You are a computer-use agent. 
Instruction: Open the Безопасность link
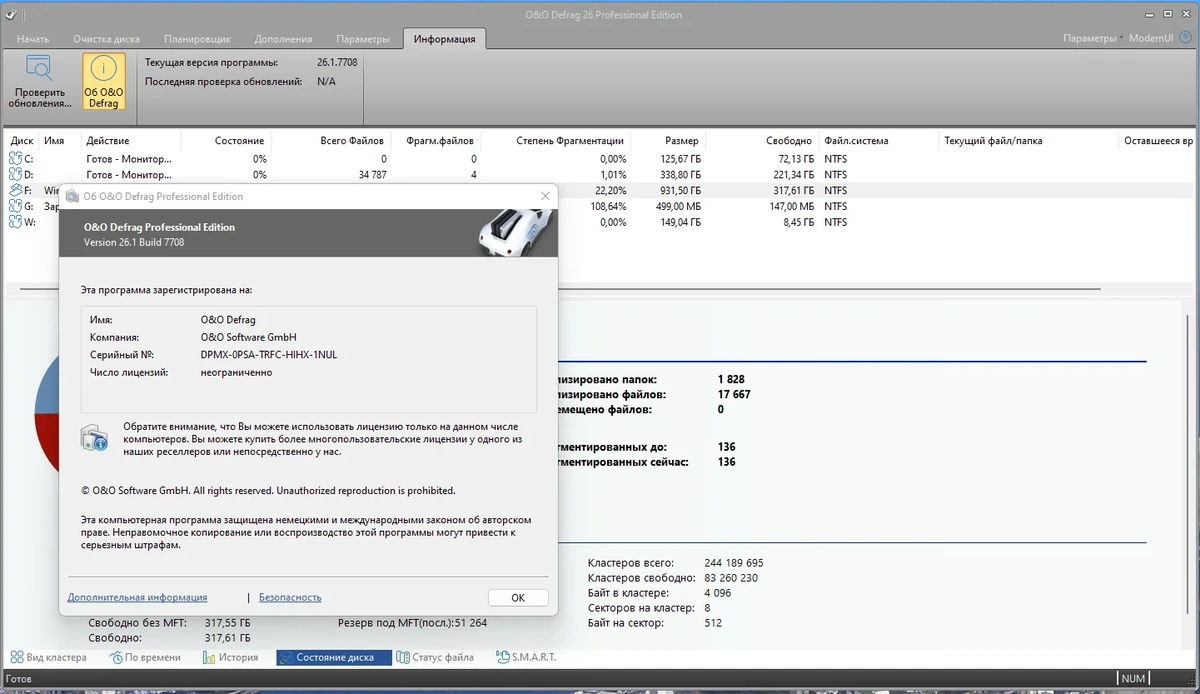290,597
